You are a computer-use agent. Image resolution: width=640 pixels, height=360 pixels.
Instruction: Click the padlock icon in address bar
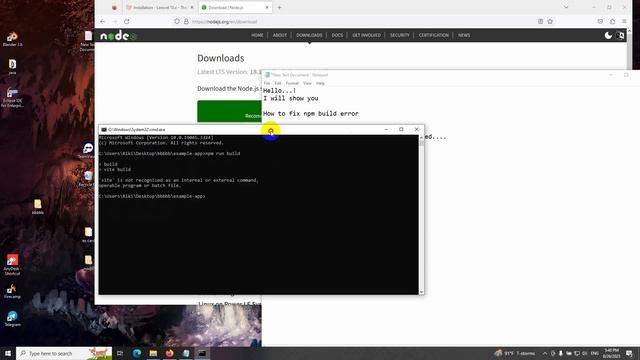[x=186, y=21]
